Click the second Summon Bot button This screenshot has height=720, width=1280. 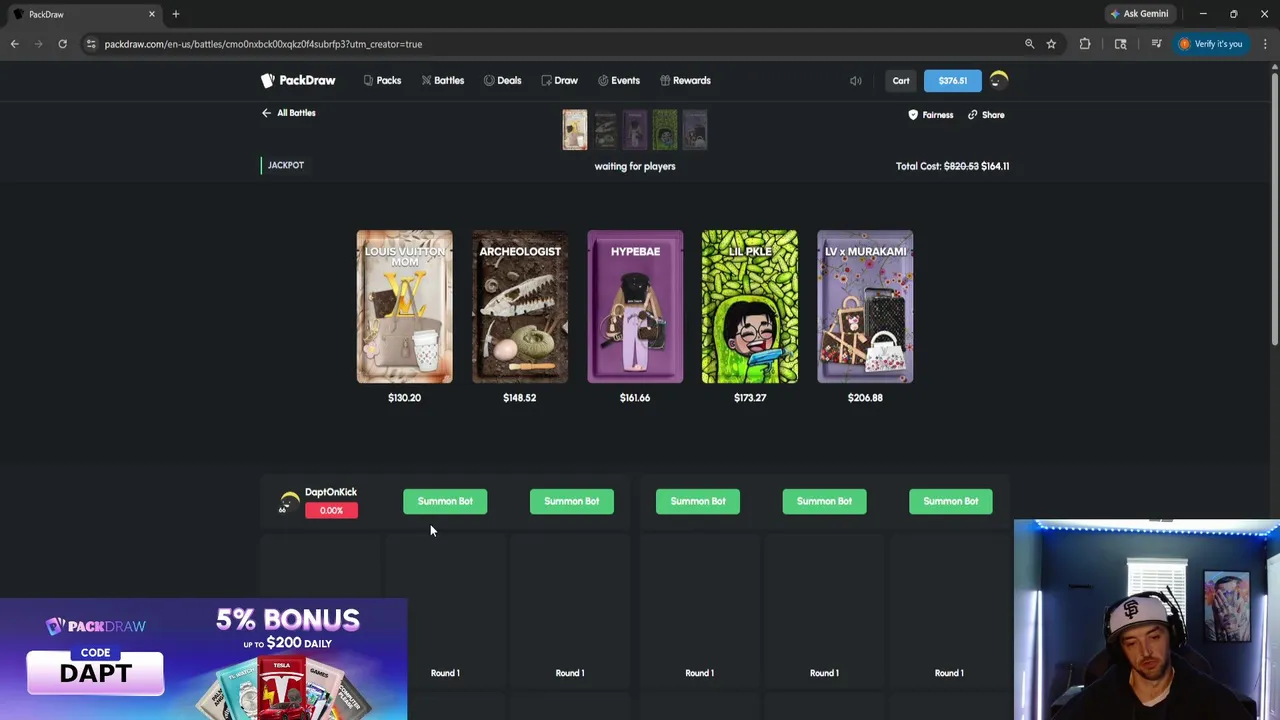pyautogui.click(x=572, y=501)
